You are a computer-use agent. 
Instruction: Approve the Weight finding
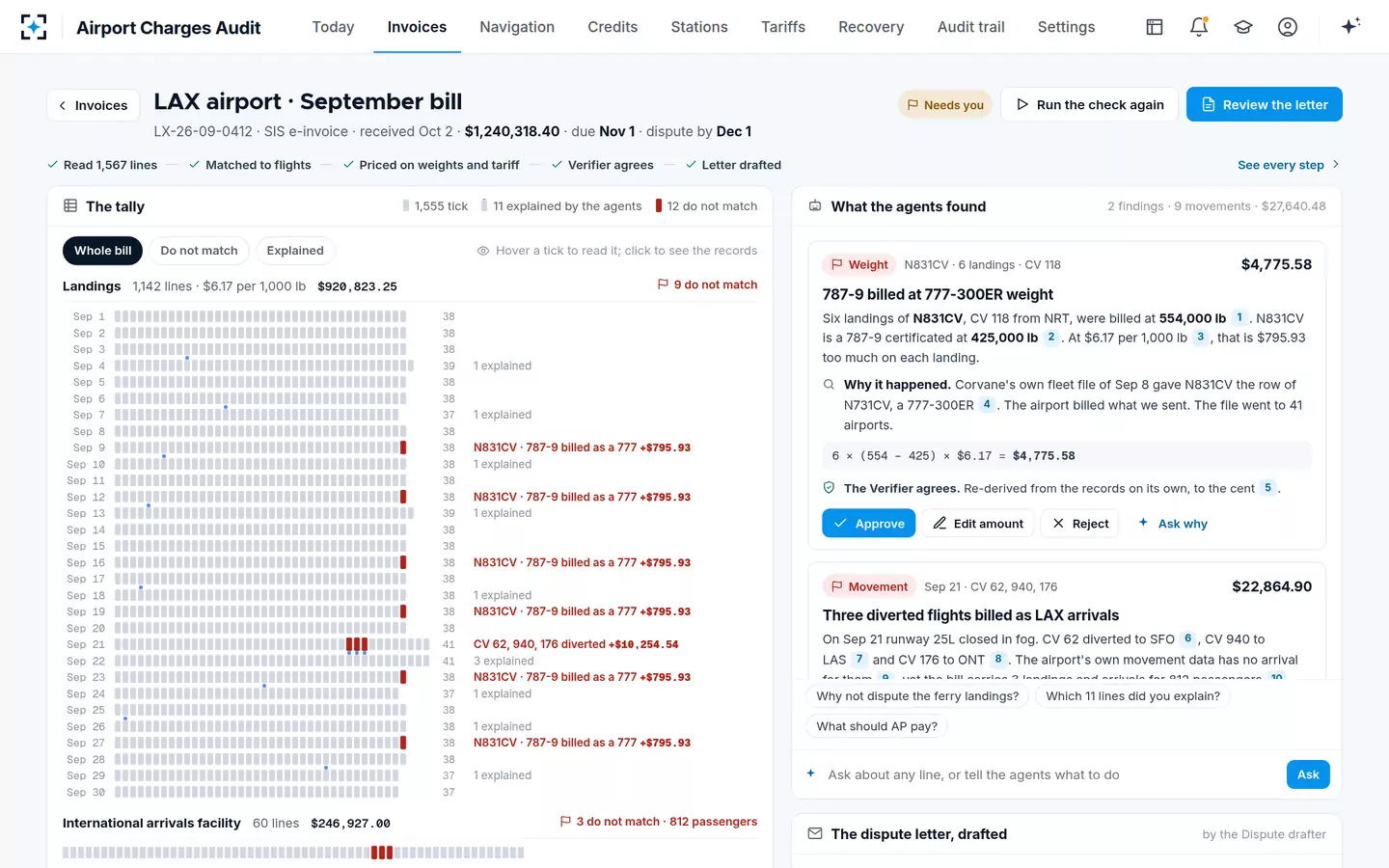869,524
